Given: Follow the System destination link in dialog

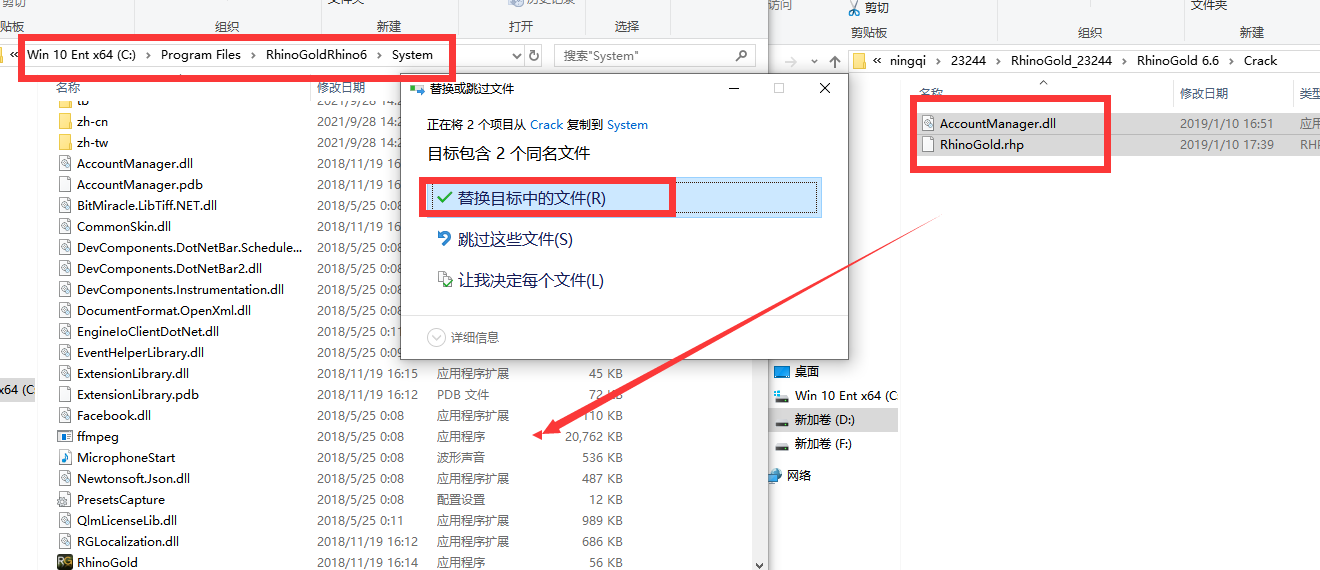Looking at the screenshot, I should tap(627, 125).
